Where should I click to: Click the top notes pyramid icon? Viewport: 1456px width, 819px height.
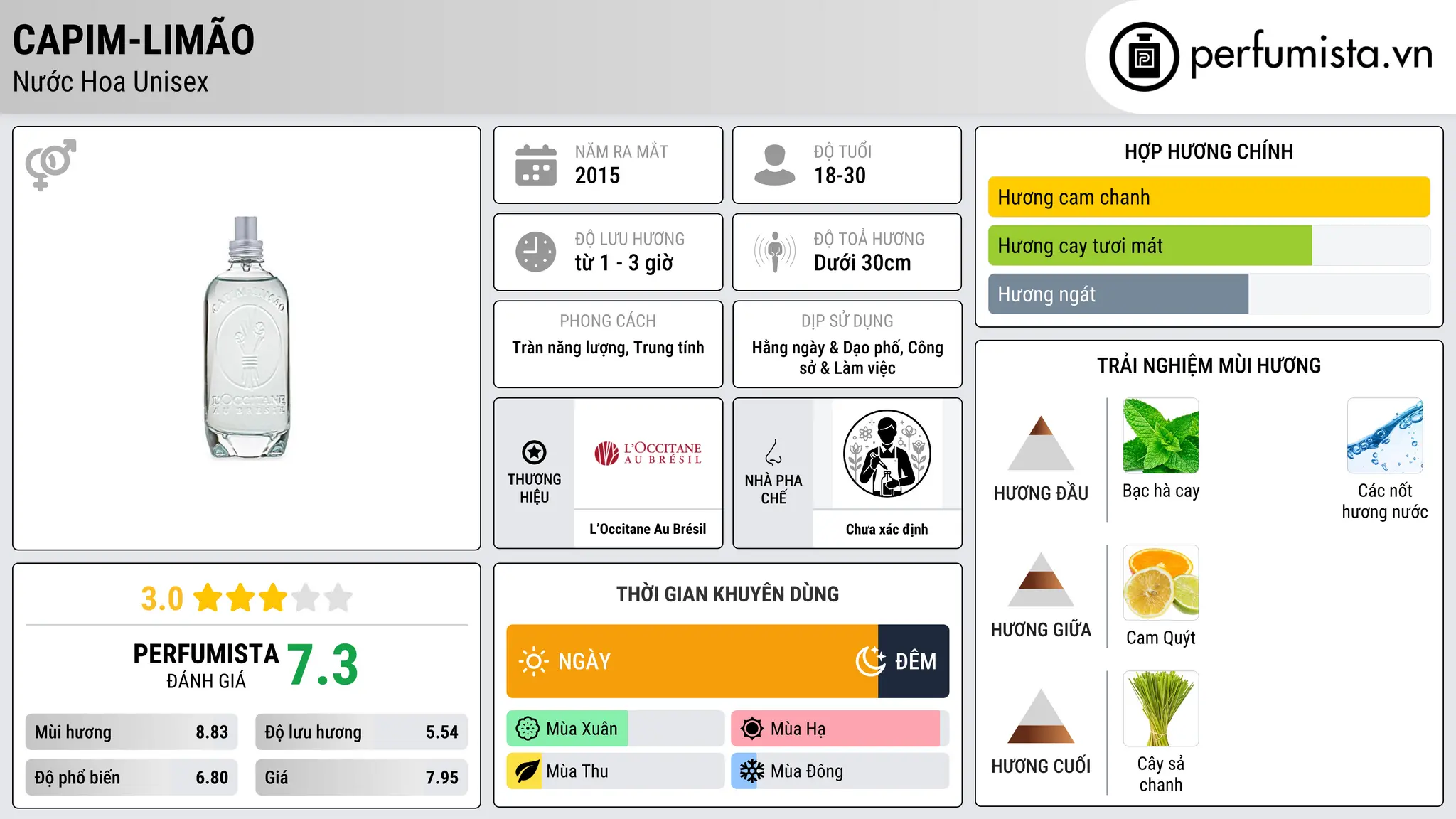[x=1041, y=443]
